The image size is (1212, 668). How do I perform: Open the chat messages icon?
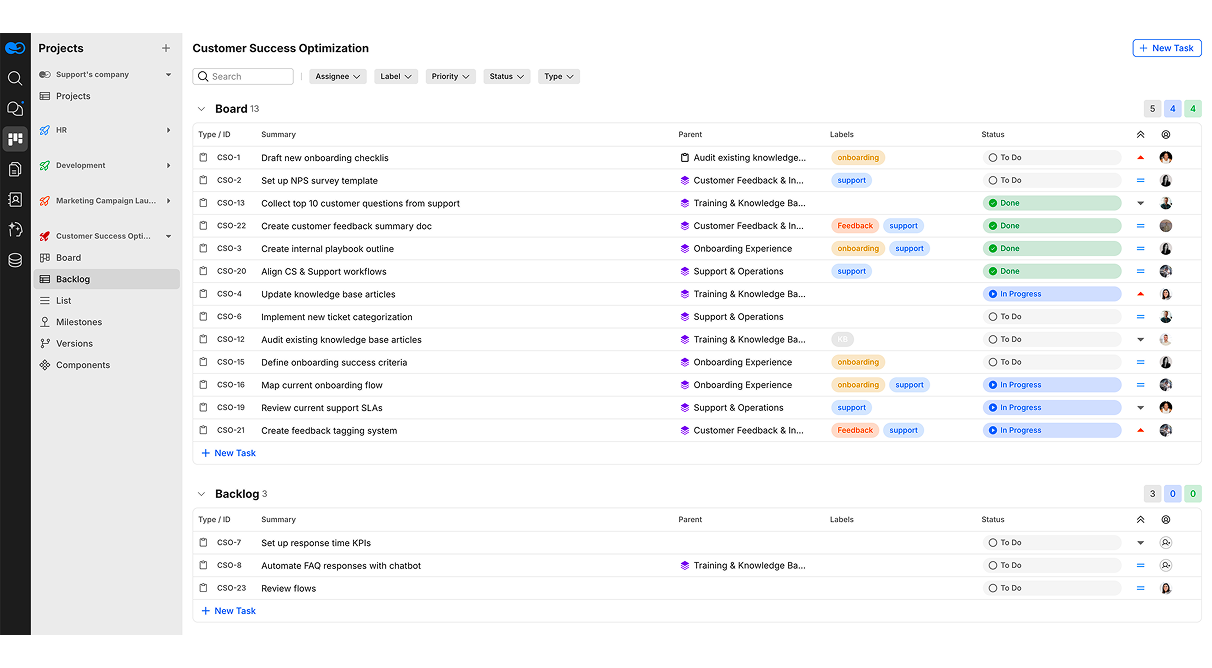15,108
